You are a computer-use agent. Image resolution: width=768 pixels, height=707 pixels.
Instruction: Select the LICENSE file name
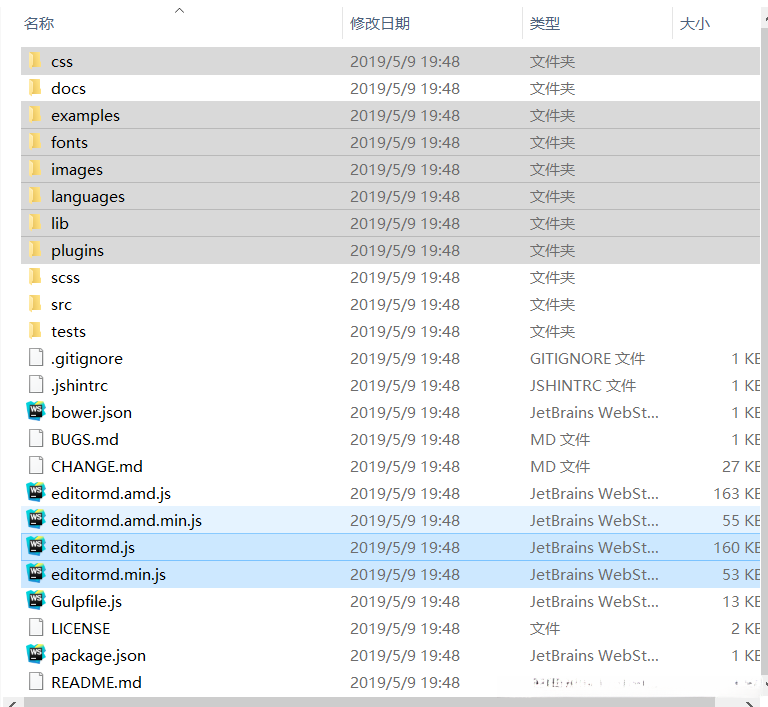80,629
